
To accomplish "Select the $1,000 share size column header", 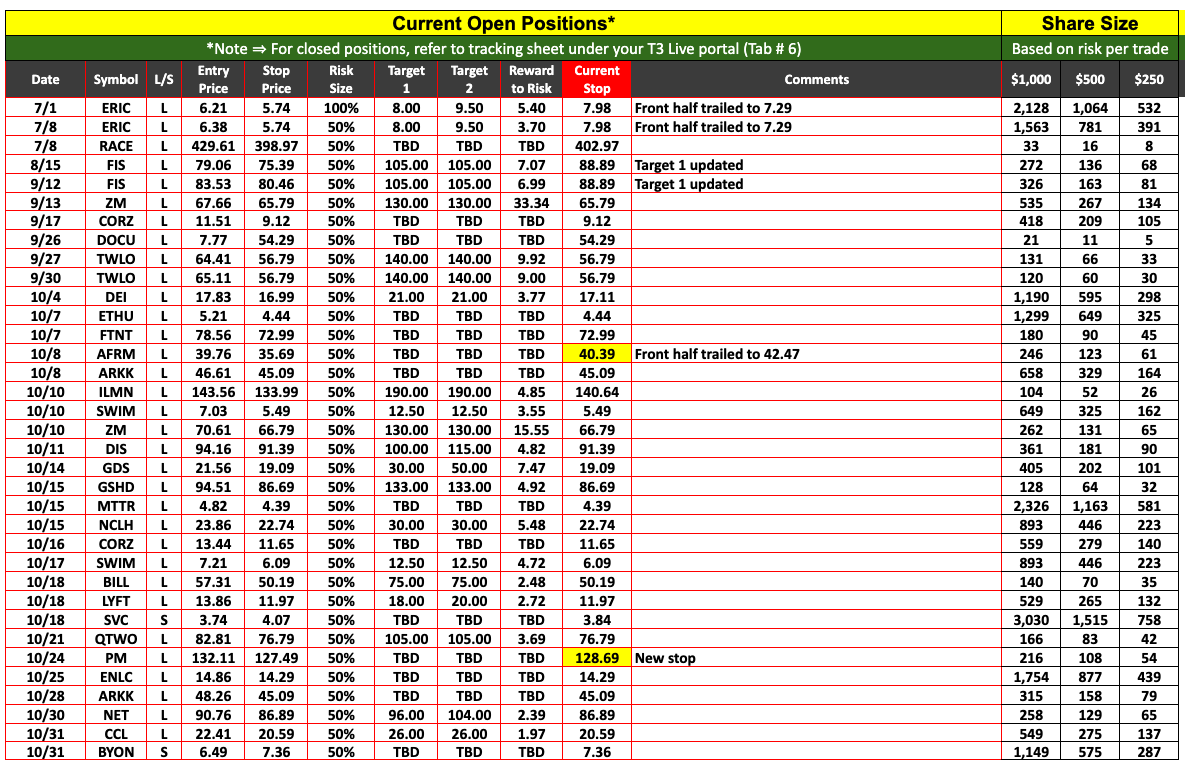I will tap(1031, 79).
